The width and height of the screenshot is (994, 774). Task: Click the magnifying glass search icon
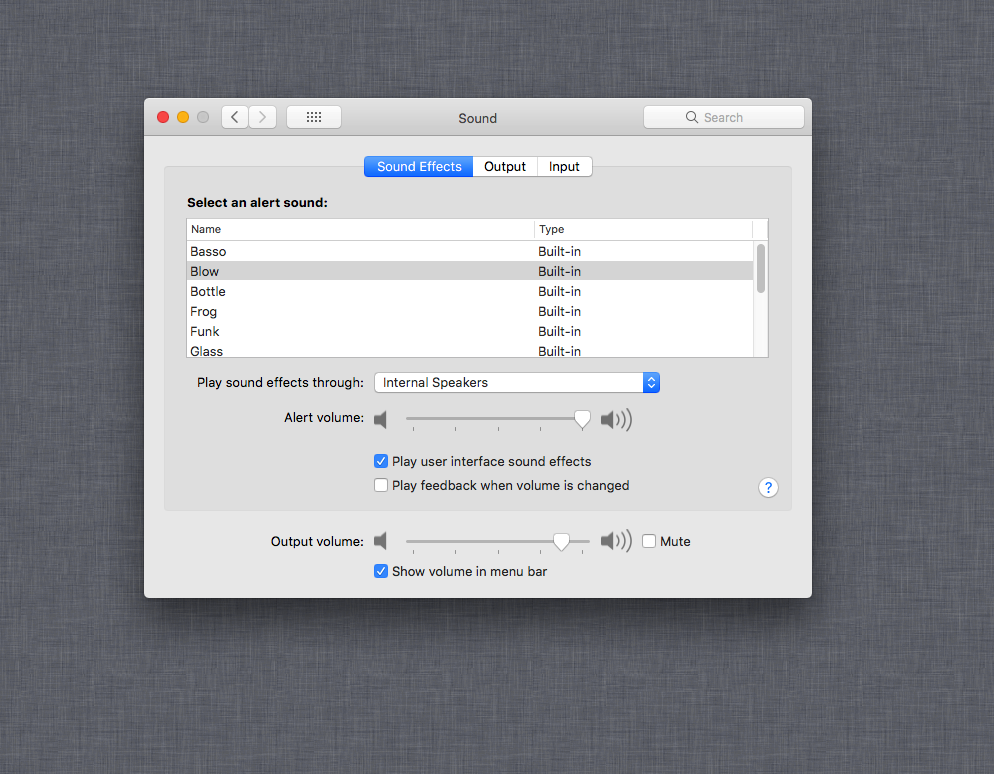tap(692, 117)
